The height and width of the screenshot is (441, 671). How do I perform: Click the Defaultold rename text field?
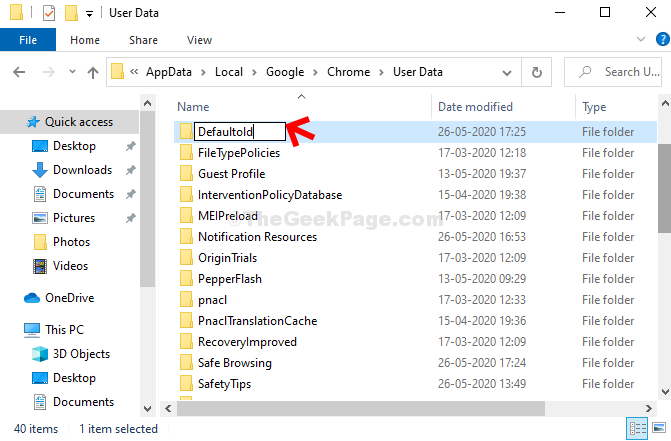click(240, 131)
